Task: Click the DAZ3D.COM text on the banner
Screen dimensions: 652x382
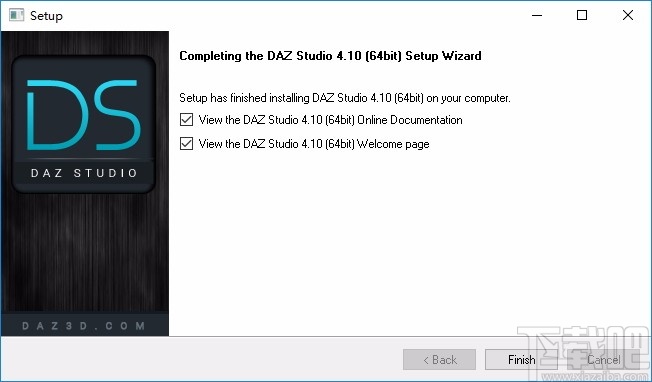Action: click(84, 326)
